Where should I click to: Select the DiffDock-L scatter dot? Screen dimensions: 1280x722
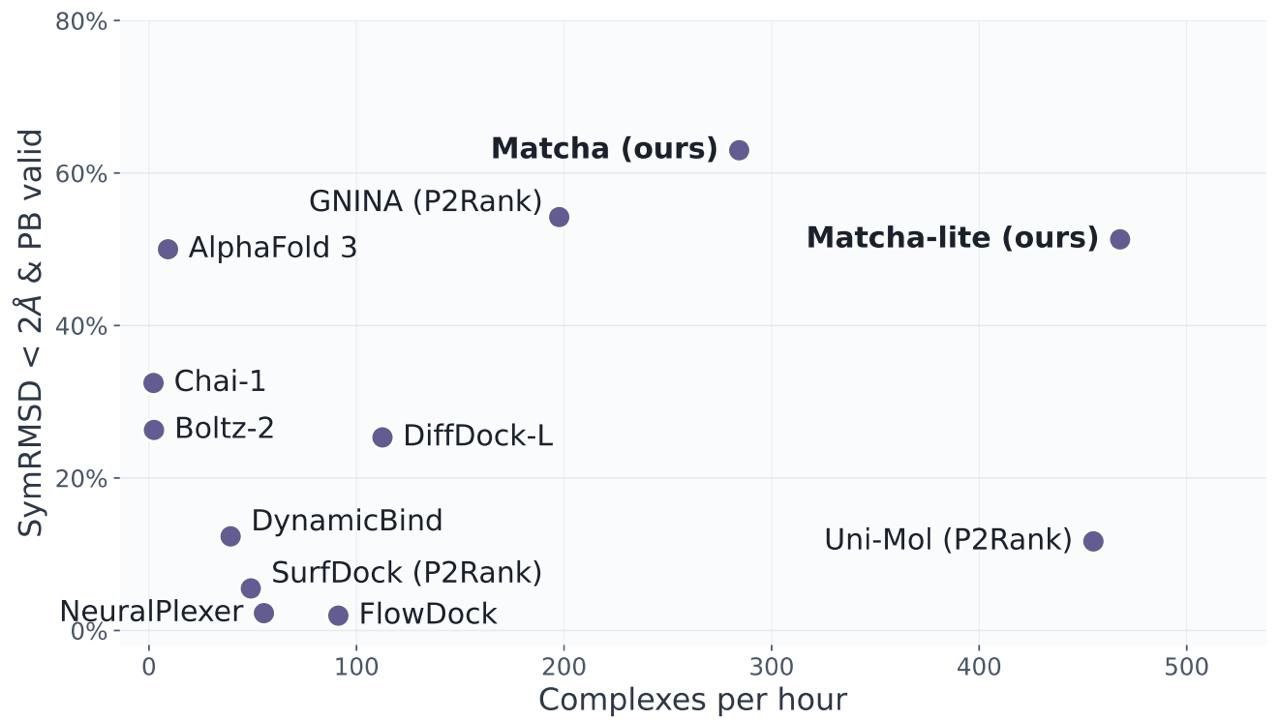(382, 437)
